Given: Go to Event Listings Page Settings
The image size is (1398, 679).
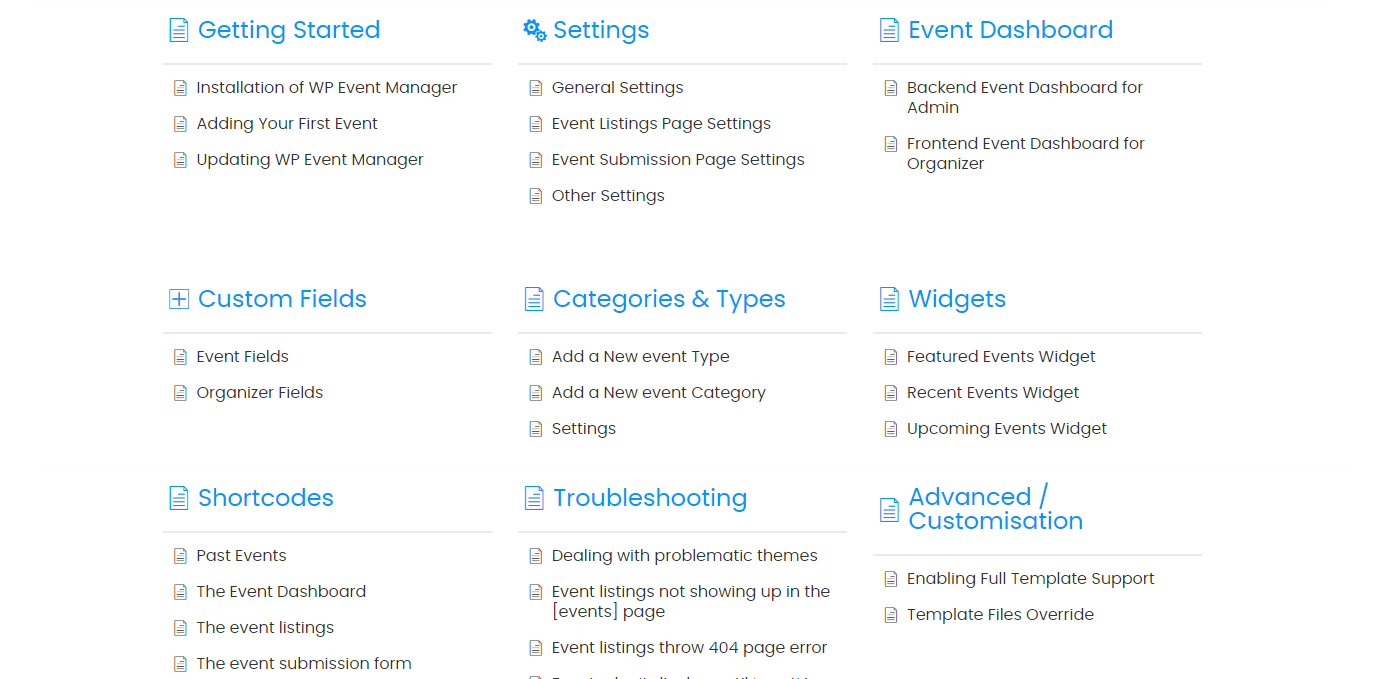Looking at the screenshot, I should [661, 124].
